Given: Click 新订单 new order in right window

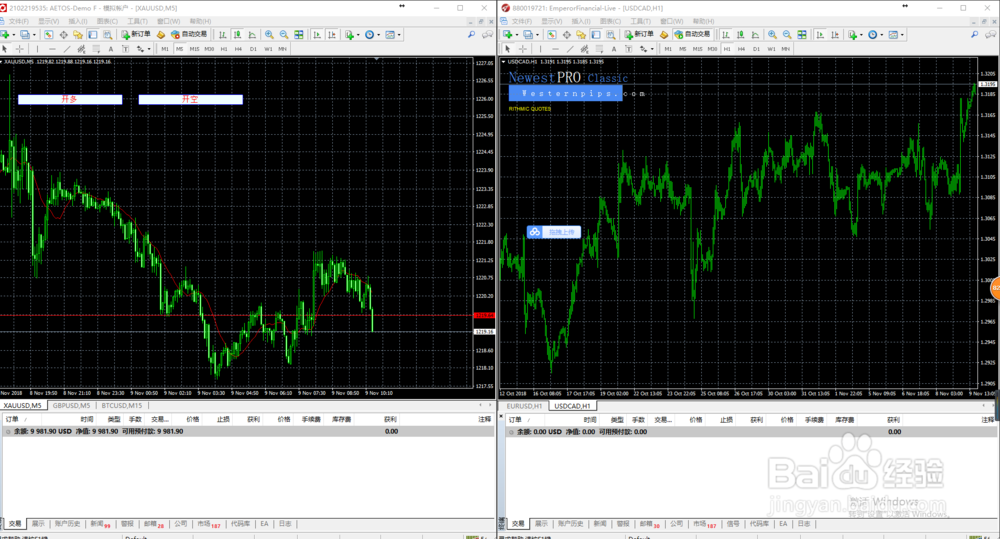Looking at the screenshot, I should point(639,34).
